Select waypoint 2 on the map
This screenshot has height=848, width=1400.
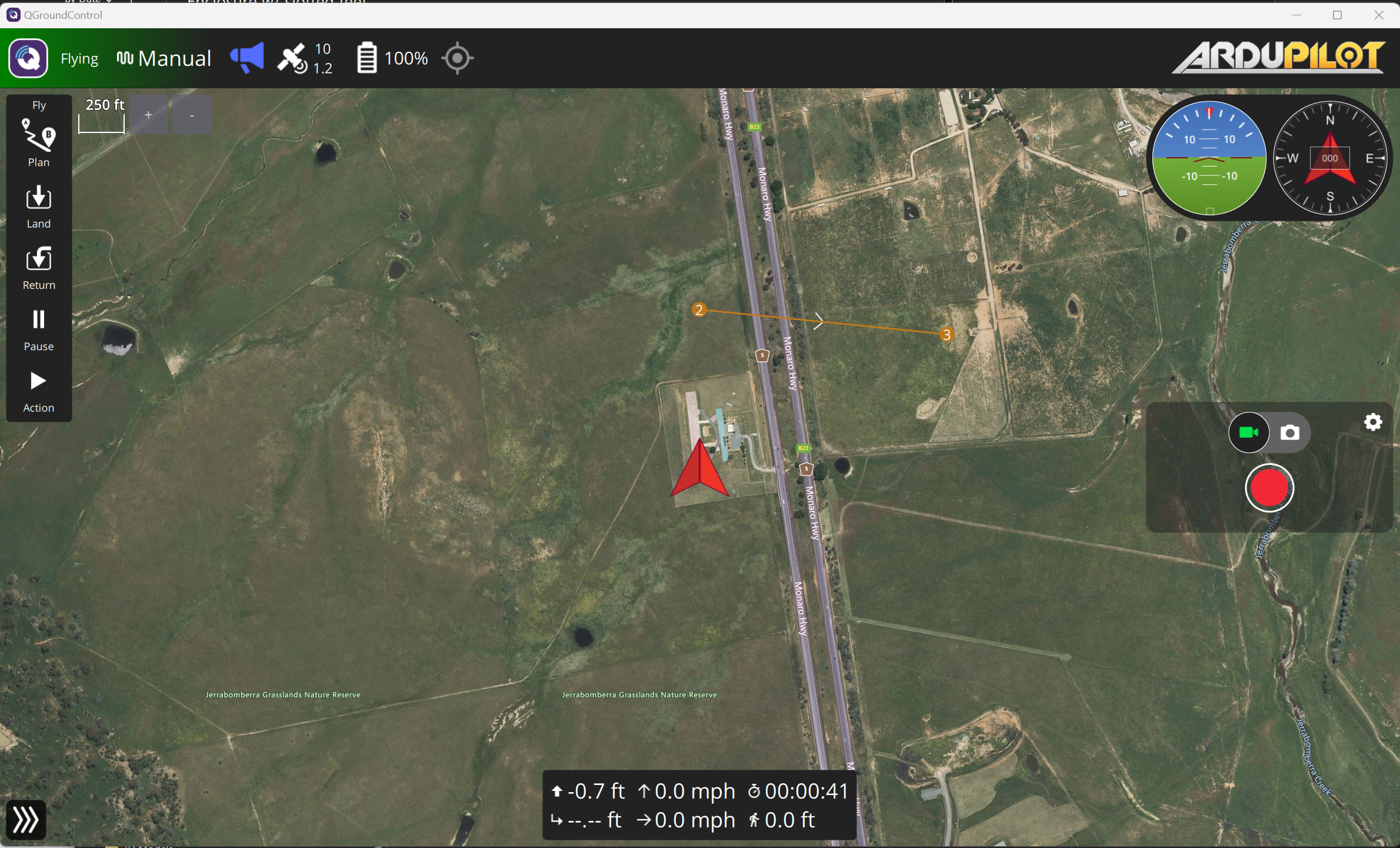click(x=699, y=310)
